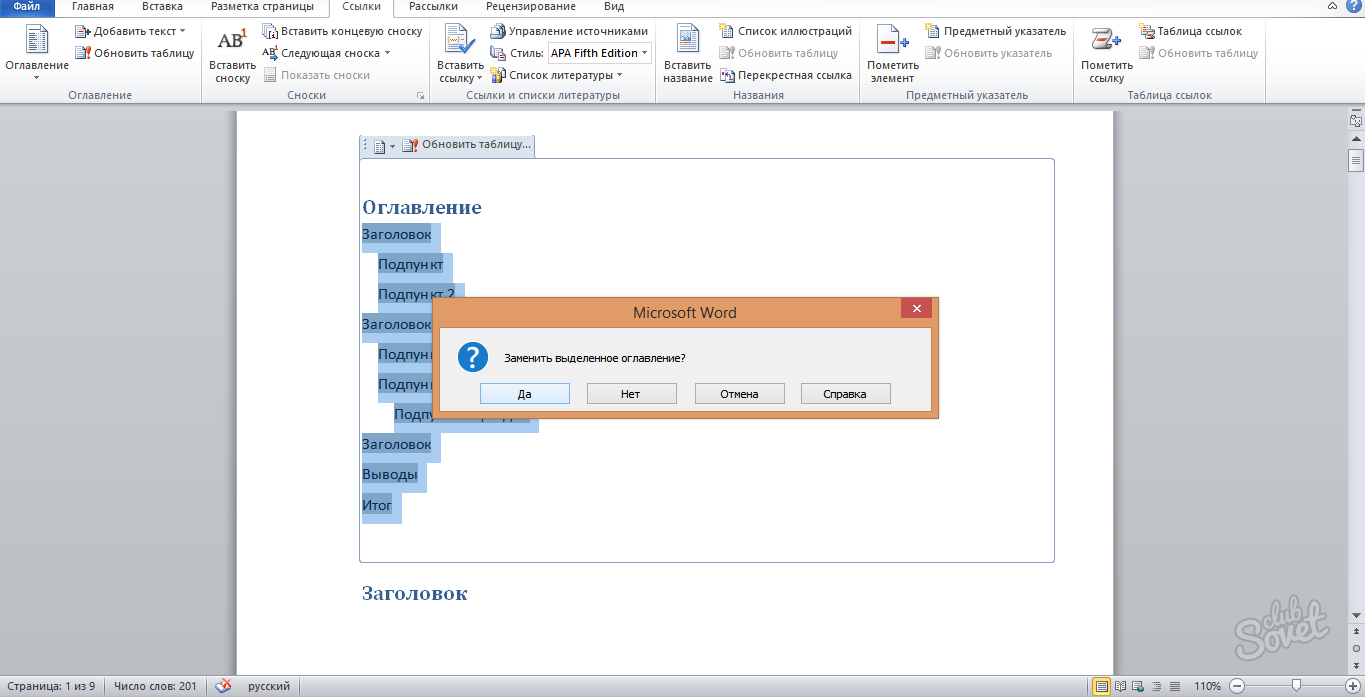Click the Оглавление table of contents icon
The image size is (1365, 697).
[37, 41]
